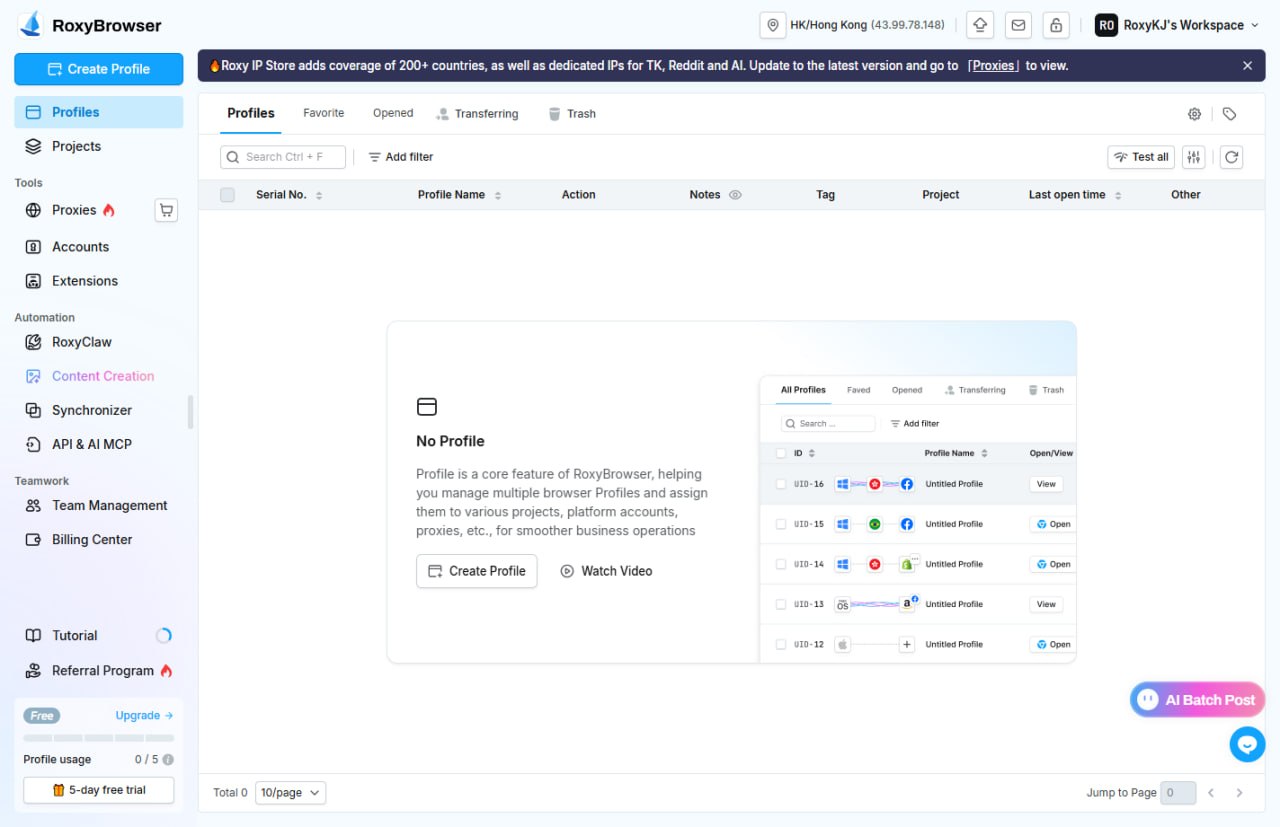The image size is (1280, 827).
Task: Switch to the Trash tab
Action: click(x=572, y=114)
